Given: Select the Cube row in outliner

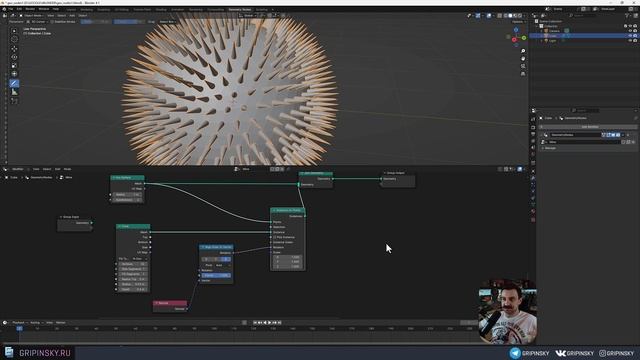Looking at the screenshot, I should [x=584, y=36].
